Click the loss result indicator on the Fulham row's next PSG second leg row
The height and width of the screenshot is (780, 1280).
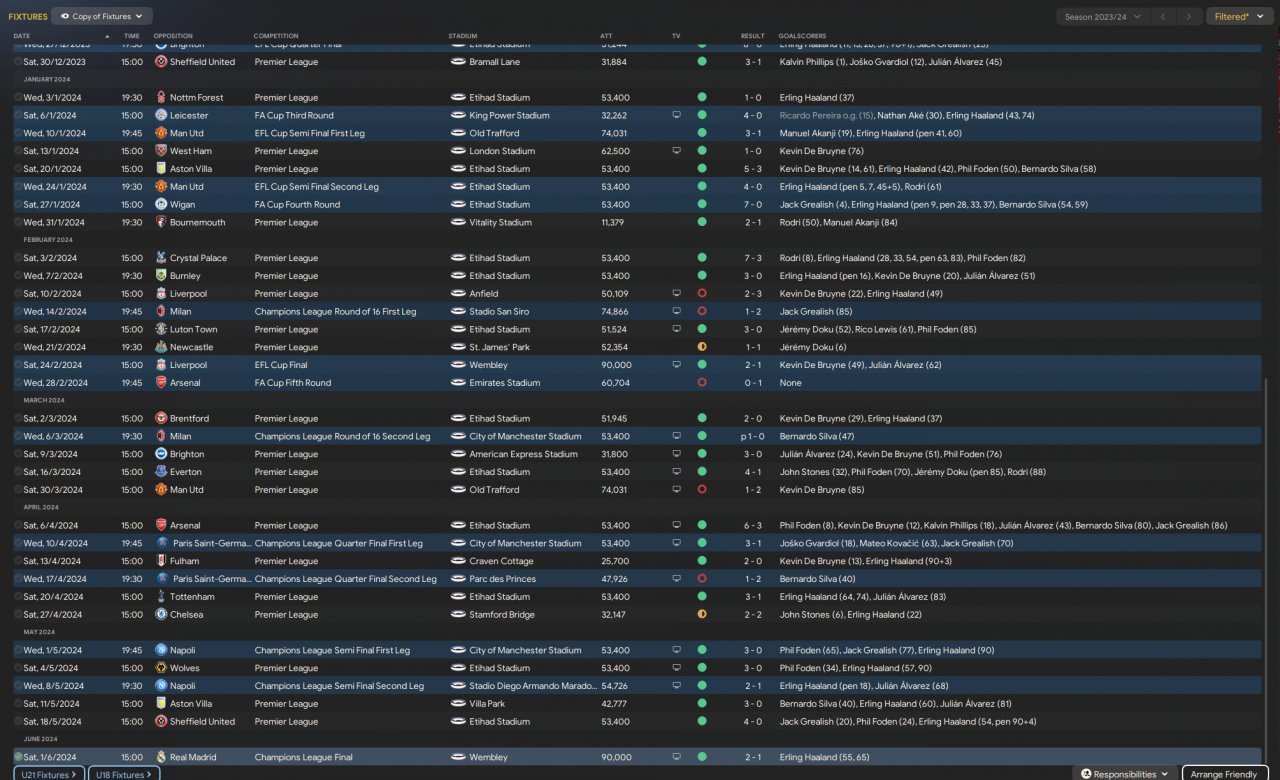(702, 579)
